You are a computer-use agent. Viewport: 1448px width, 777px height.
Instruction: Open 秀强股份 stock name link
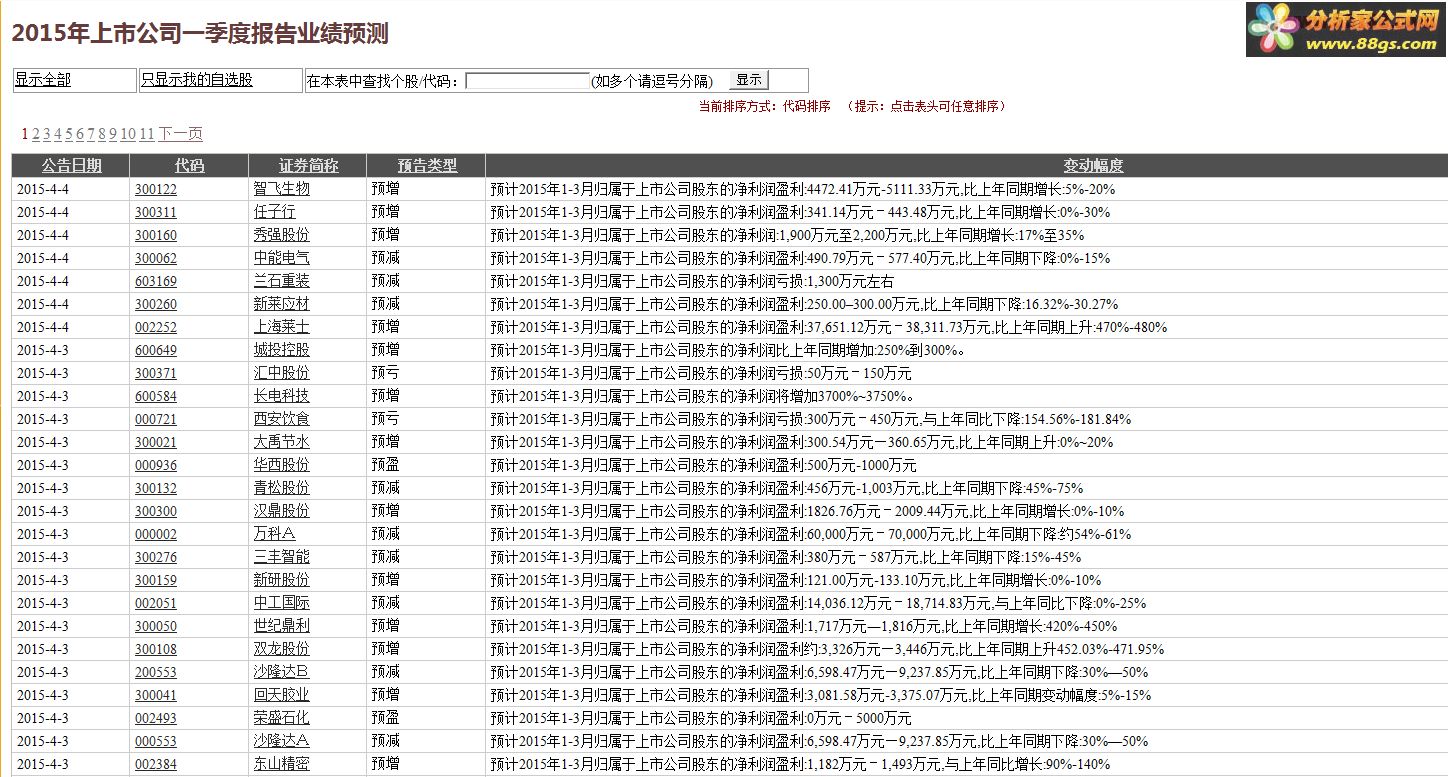point(282,235)
